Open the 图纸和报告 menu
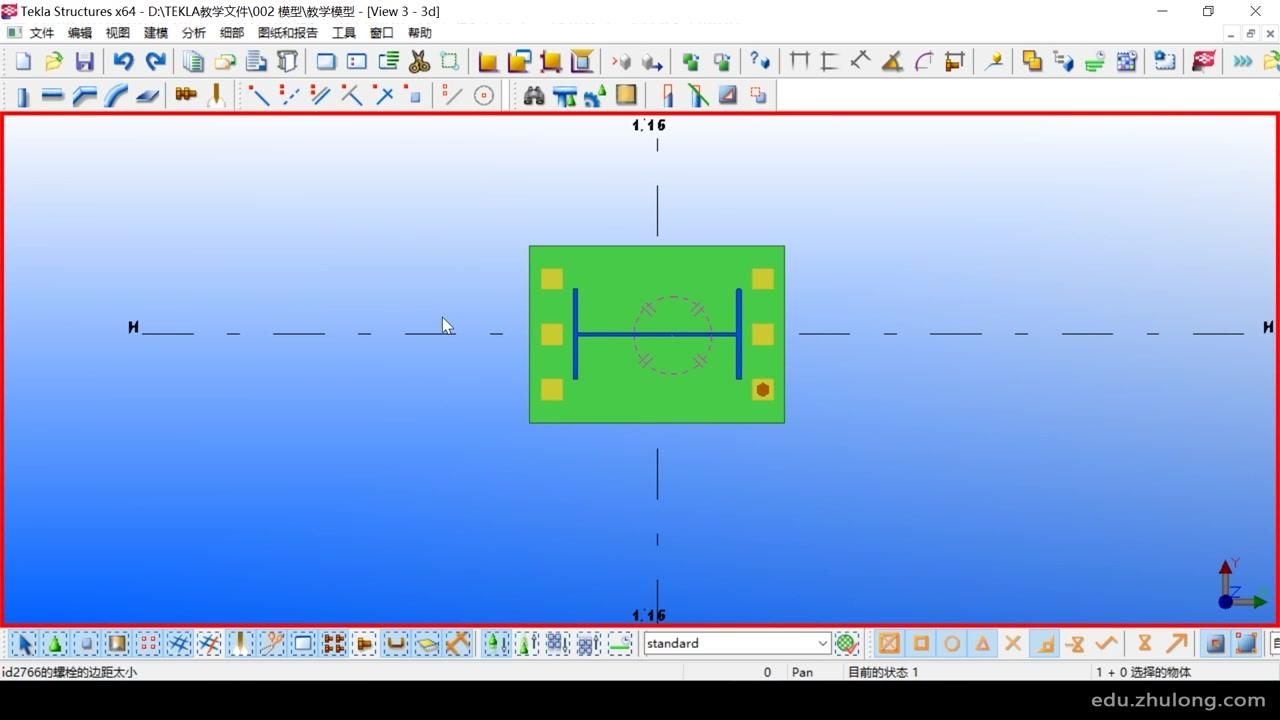This screenshot has height=720, width=1280. tap(288, 33)
